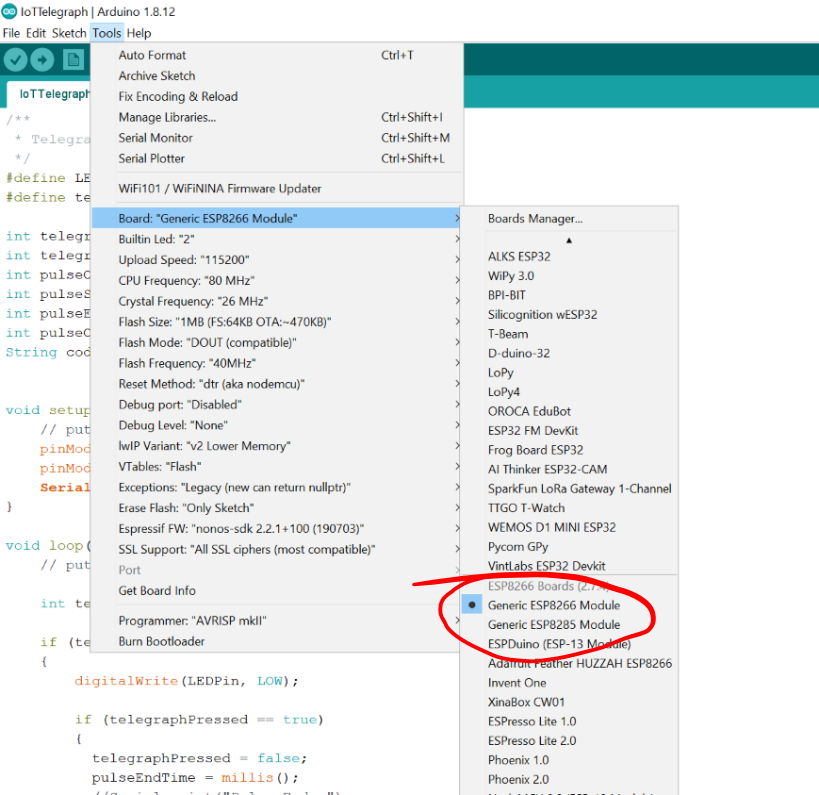Image resolution: width=819 pixels, height=795 pixels.
Task: Open the Edit menu
Action: pyautogui.click(x=36, y=33)
